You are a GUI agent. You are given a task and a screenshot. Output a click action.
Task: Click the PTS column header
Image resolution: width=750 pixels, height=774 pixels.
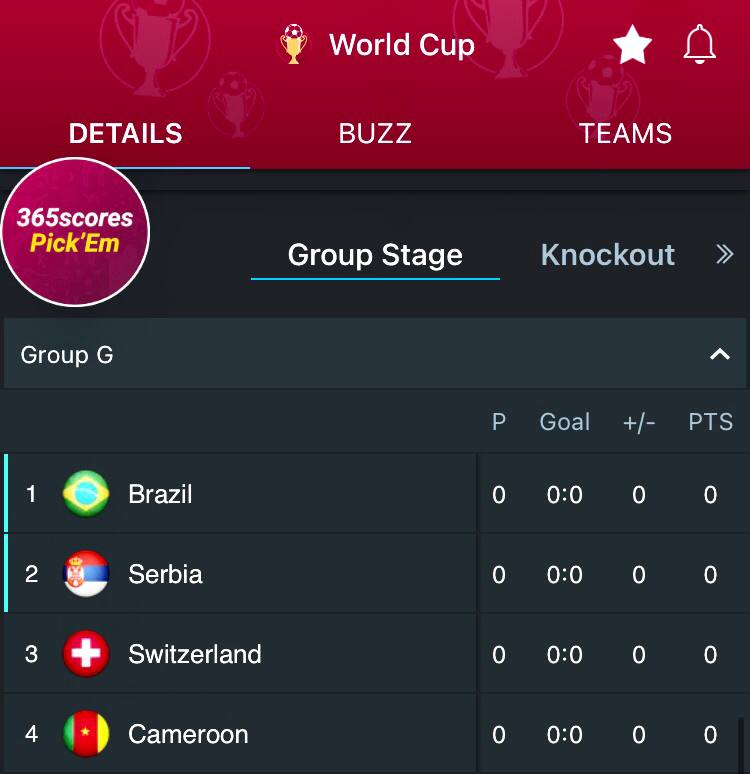tap(710, 422)
